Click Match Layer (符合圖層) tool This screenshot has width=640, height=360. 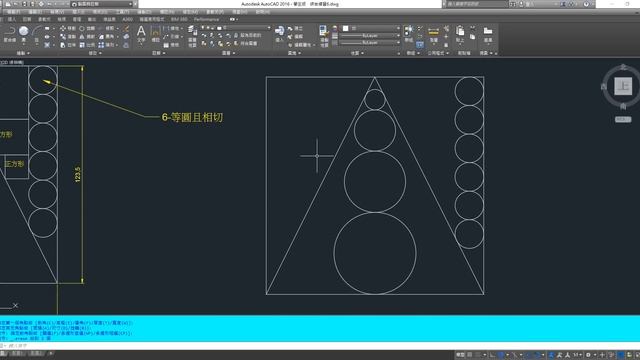click(245, 43)
